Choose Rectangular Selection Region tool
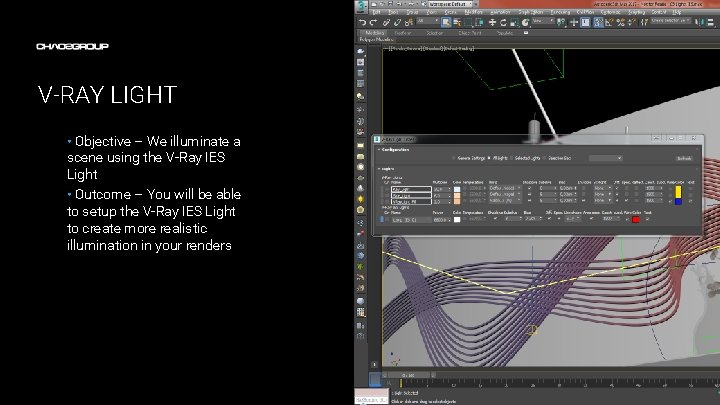The width and height of the screenshot is (720, 405). pyautogui.click(x=468, y=22)
